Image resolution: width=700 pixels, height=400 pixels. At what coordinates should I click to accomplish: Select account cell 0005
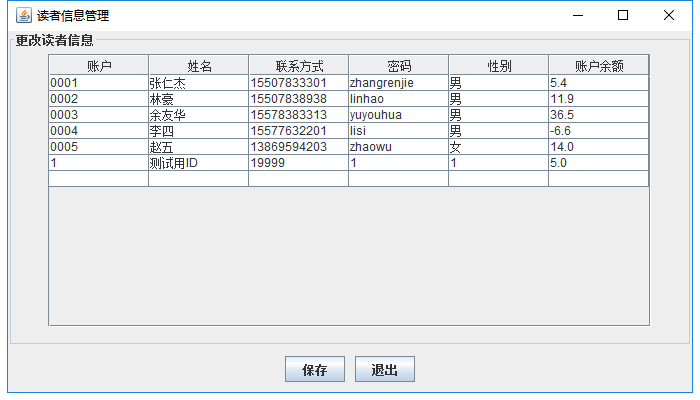coord(99,147)
